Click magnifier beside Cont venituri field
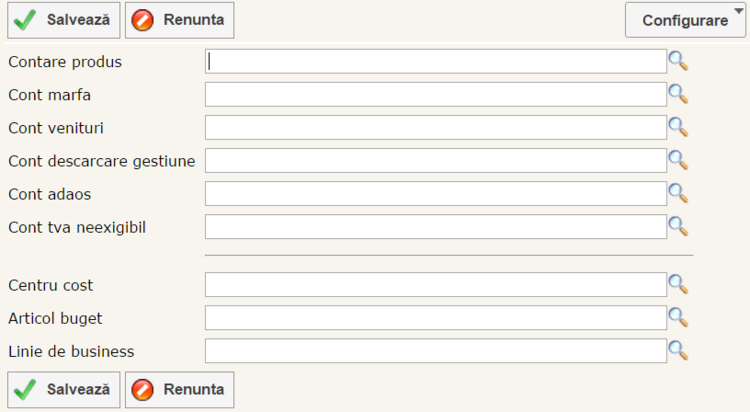 tap(678, 127)
